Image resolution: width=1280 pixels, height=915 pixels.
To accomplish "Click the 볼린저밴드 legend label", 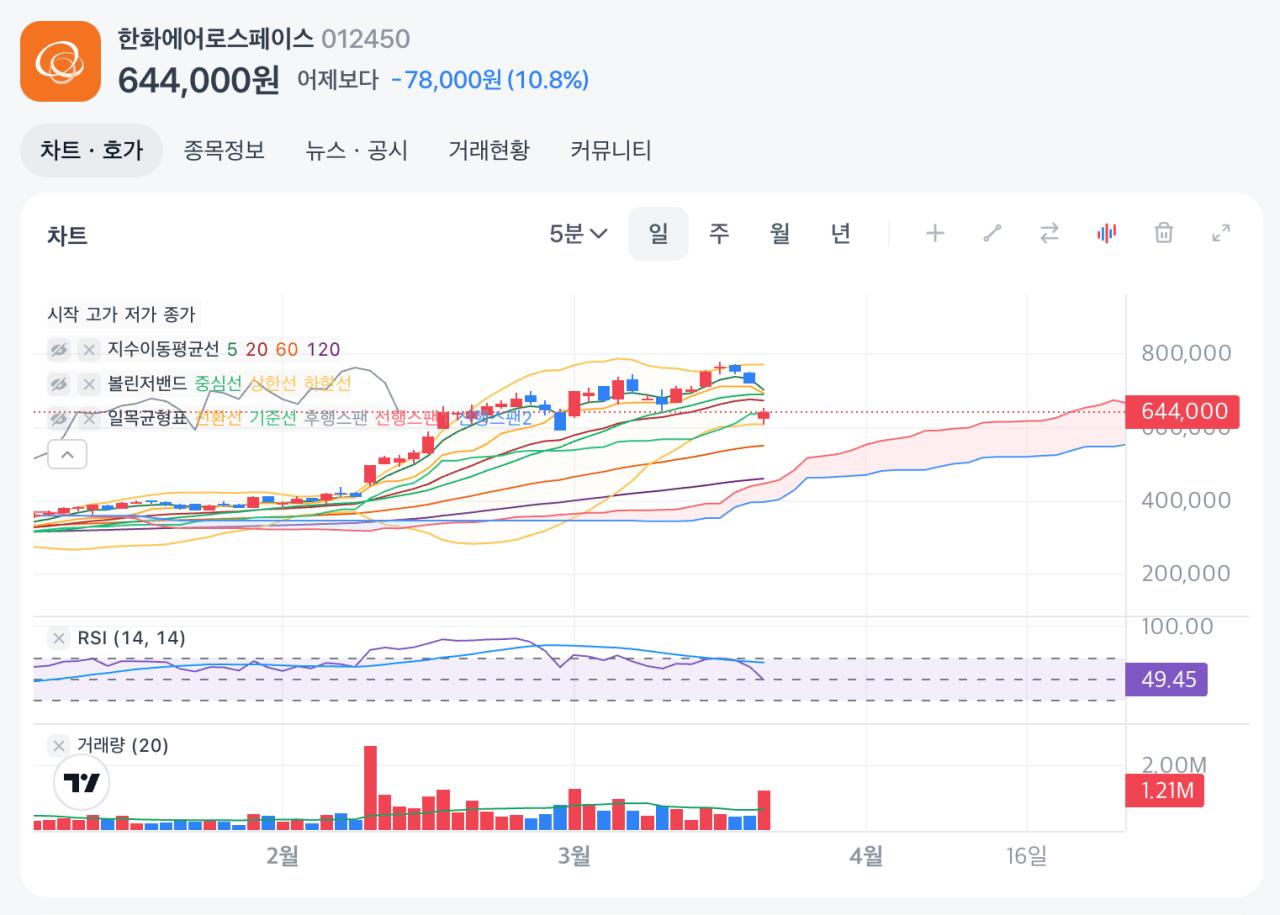I will [147, 384].
